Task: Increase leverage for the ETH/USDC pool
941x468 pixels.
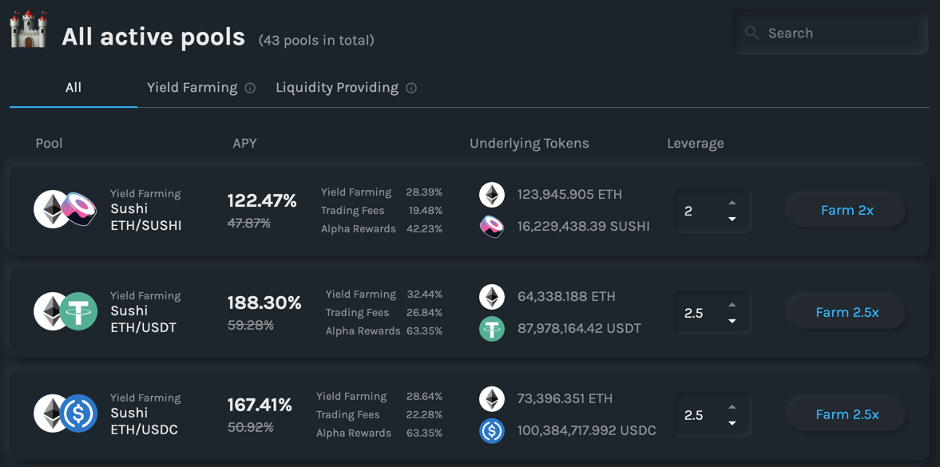Action: click(732, 407)
